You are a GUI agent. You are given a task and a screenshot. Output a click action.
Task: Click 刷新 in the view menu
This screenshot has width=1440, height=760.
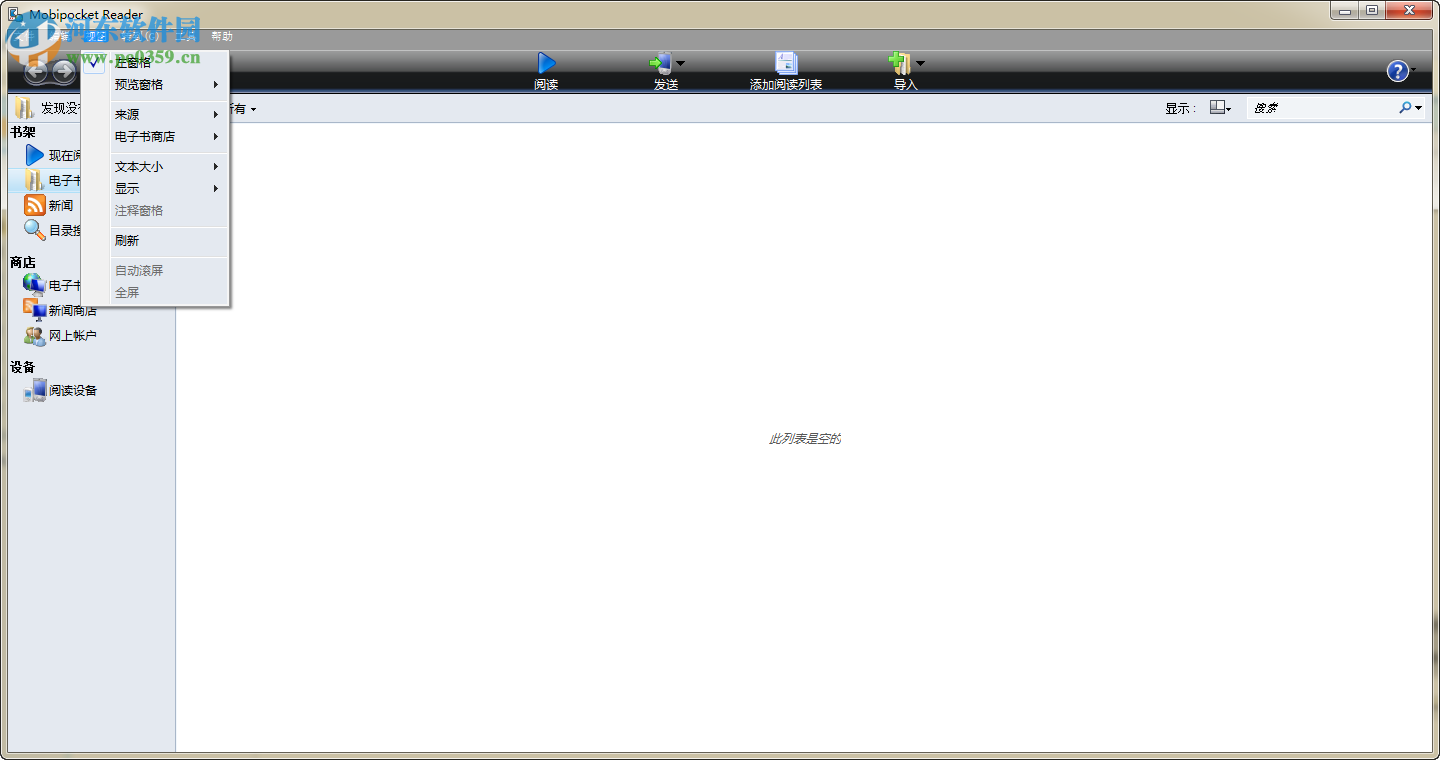pos(156,241)
